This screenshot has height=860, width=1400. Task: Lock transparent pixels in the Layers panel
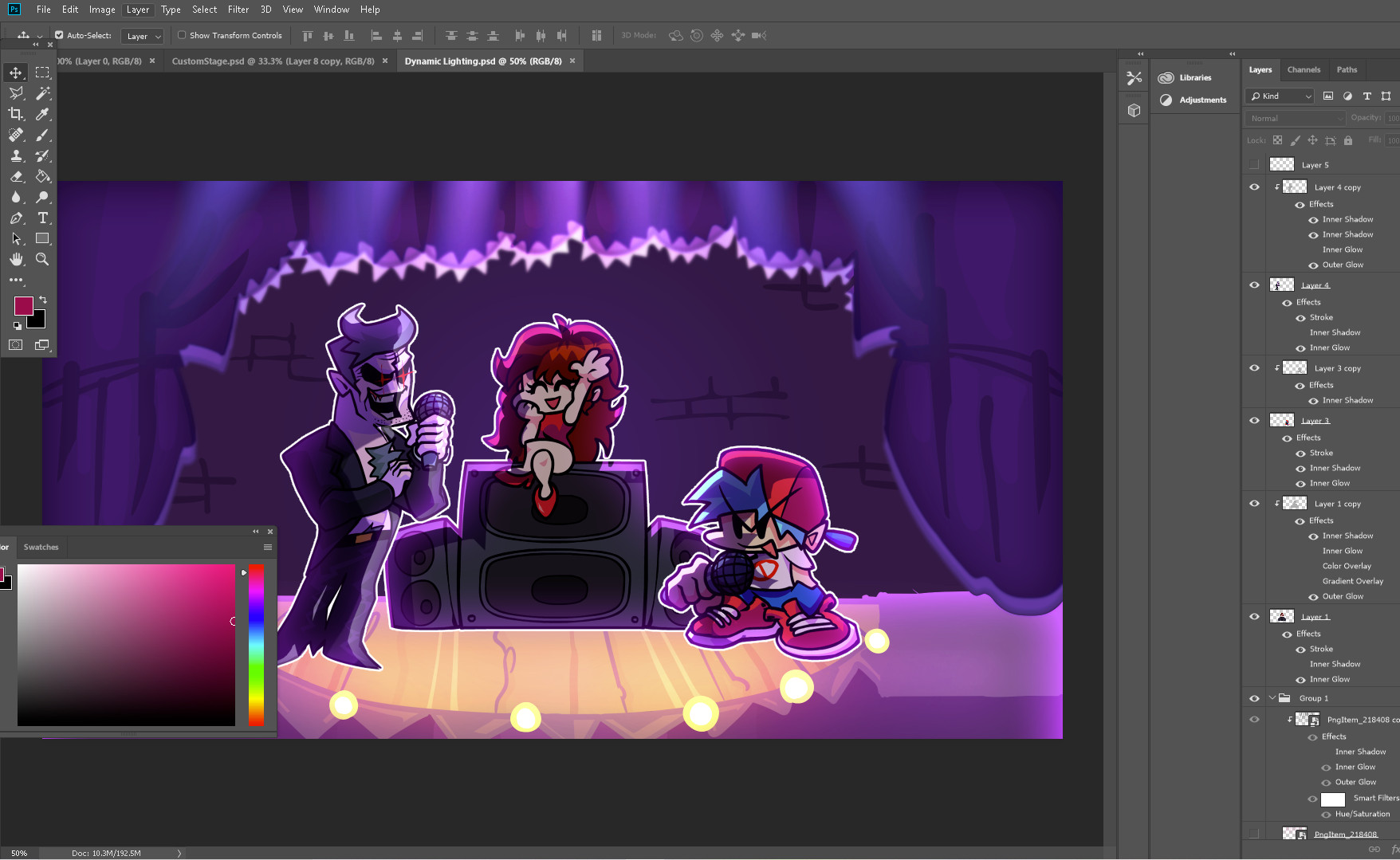(1278, 139)
